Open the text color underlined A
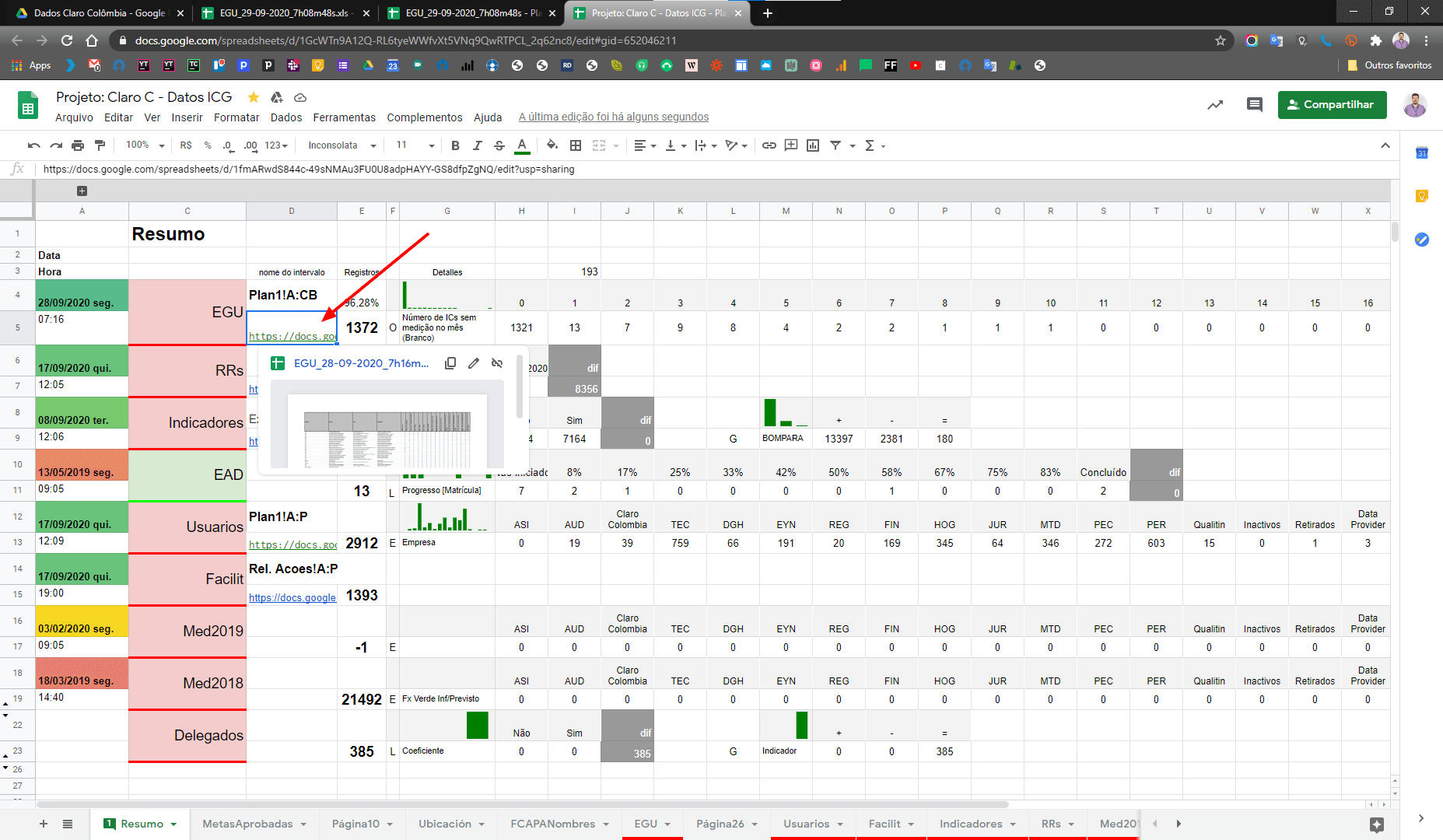Viewport: 1443px width, 840px height. pyautogui.click(x=522, y=145)
